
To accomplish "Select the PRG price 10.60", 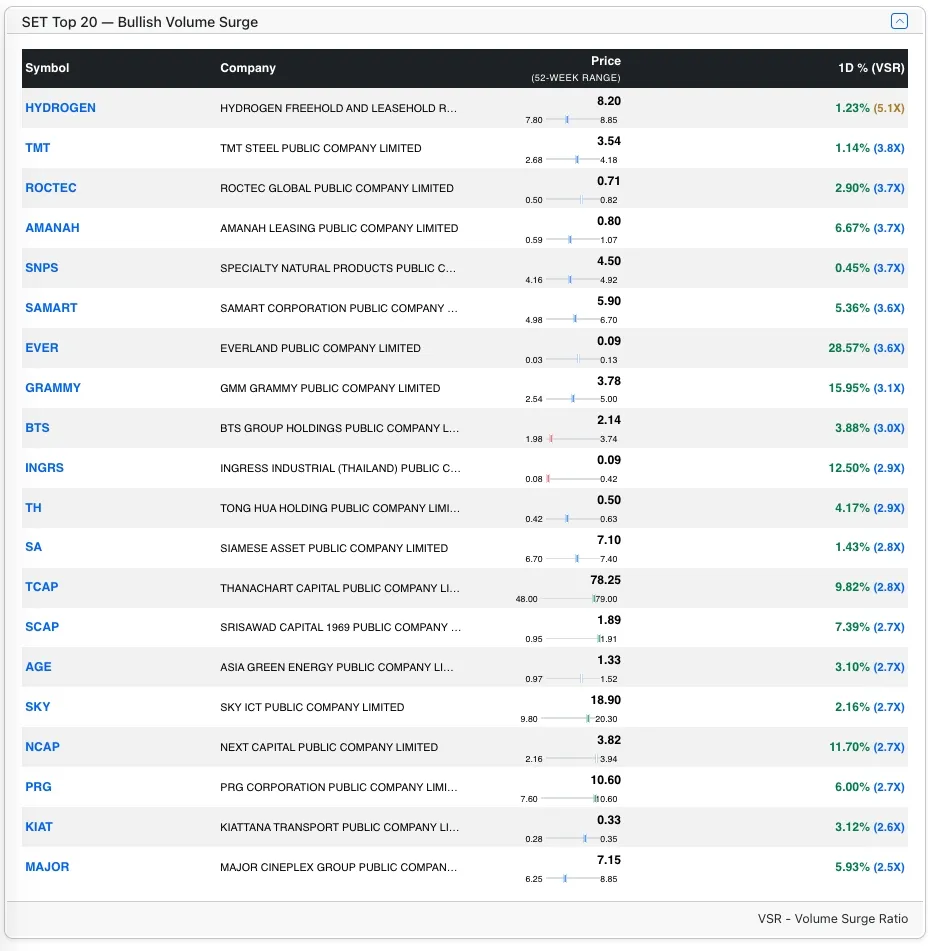I will tap(605, 780).
